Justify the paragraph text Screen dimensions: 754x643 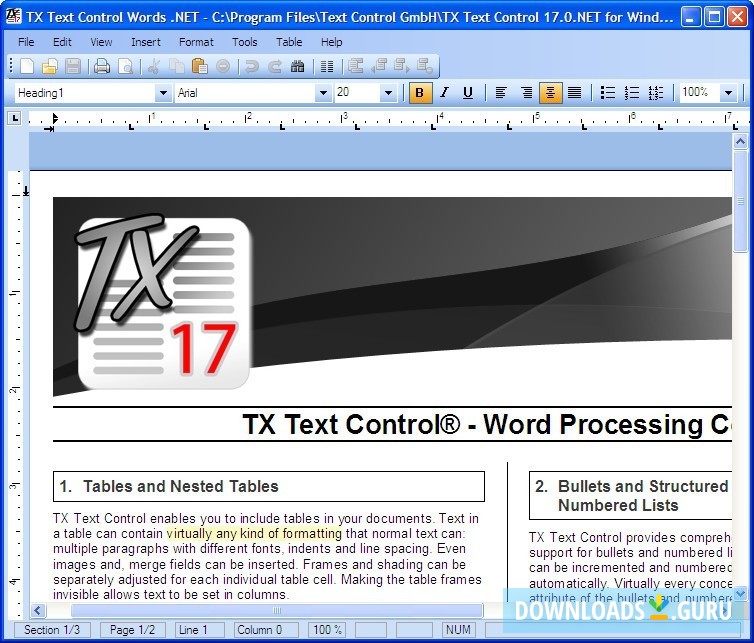click(575, 92)
